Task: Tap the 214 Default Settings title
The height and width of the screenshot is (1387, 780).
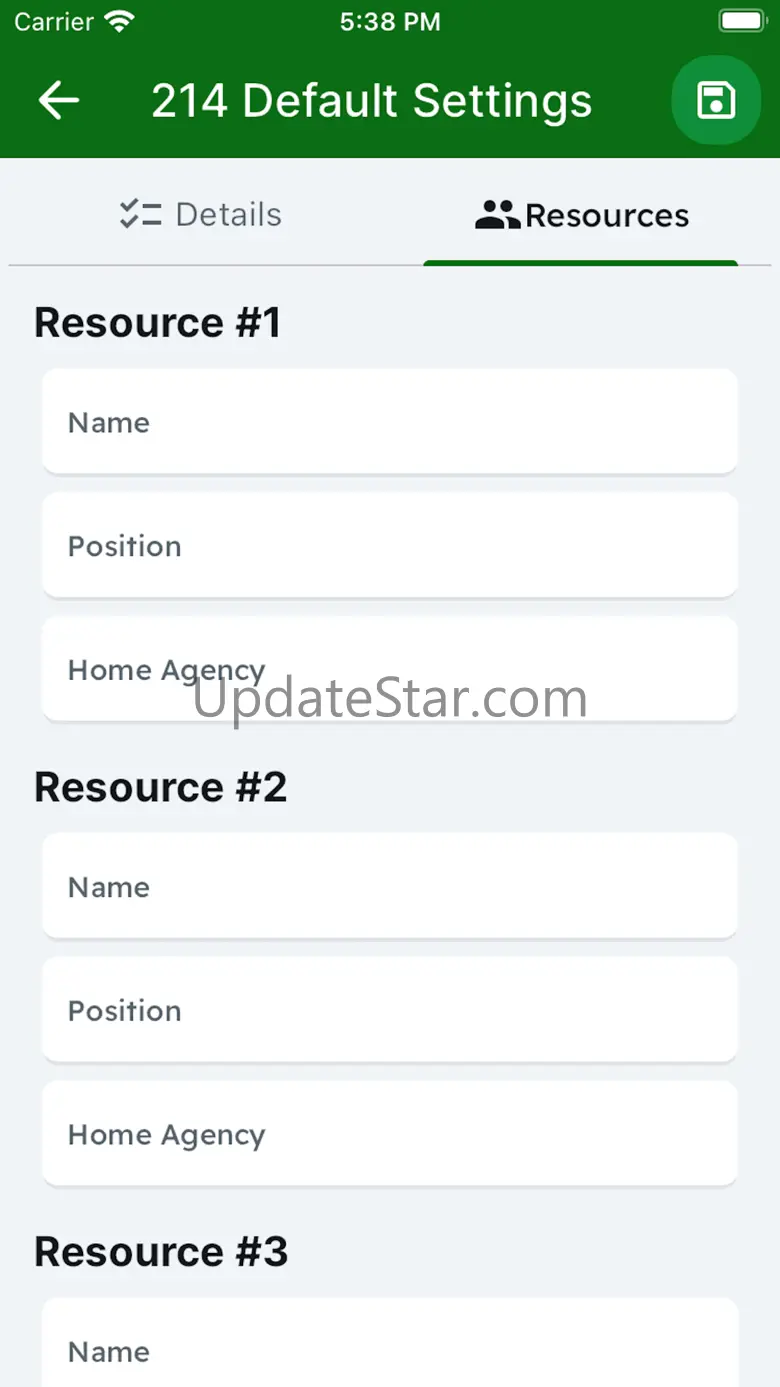Action: pos(371,101)
